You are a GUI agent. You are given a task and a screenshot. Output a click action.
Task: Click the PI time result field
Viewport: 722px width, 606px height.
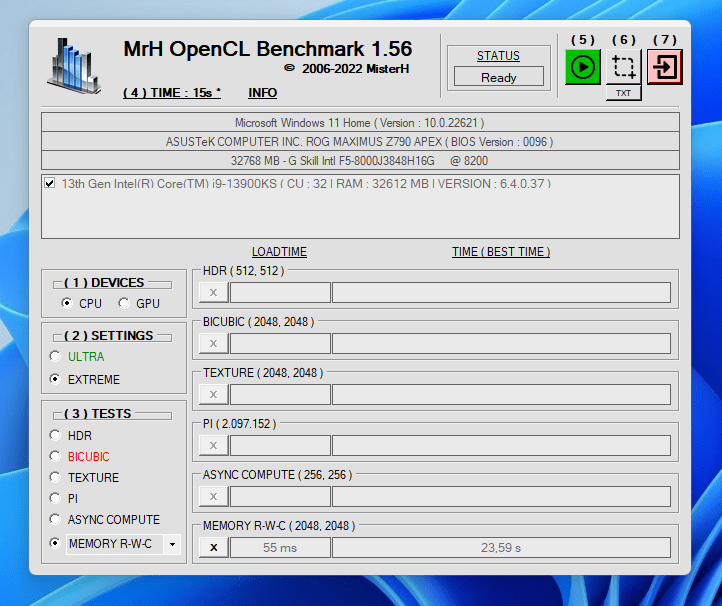pyautogui.click(x=501, y=446)
